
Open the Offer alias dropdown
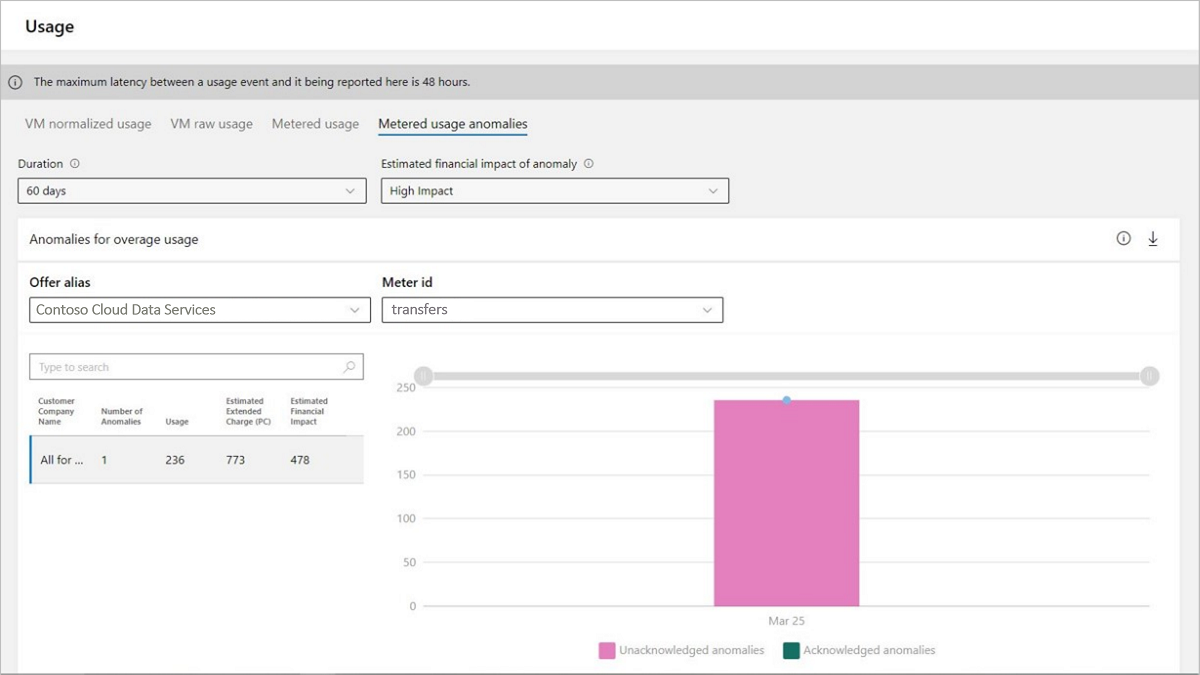200,310
